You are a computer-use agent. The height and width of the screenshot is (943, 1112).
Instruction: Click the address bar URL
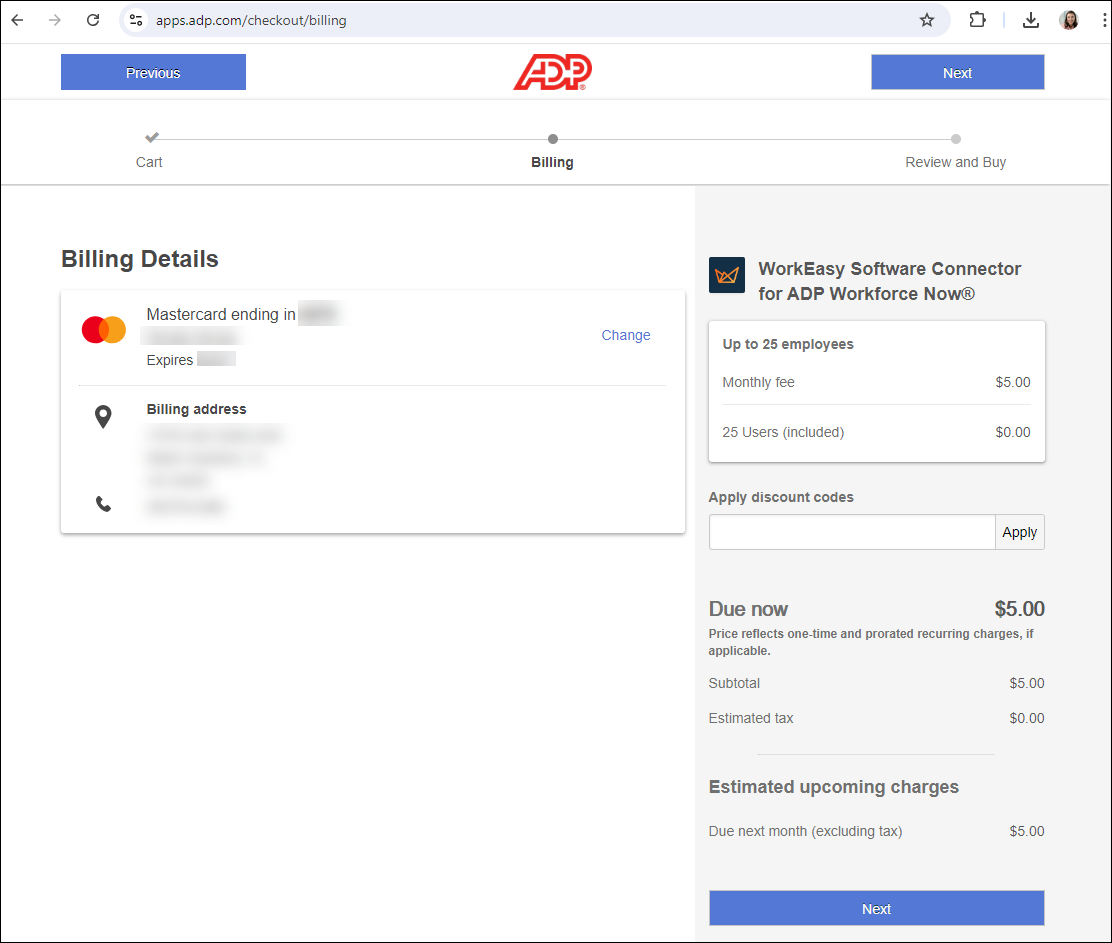(x=251, y=21)
